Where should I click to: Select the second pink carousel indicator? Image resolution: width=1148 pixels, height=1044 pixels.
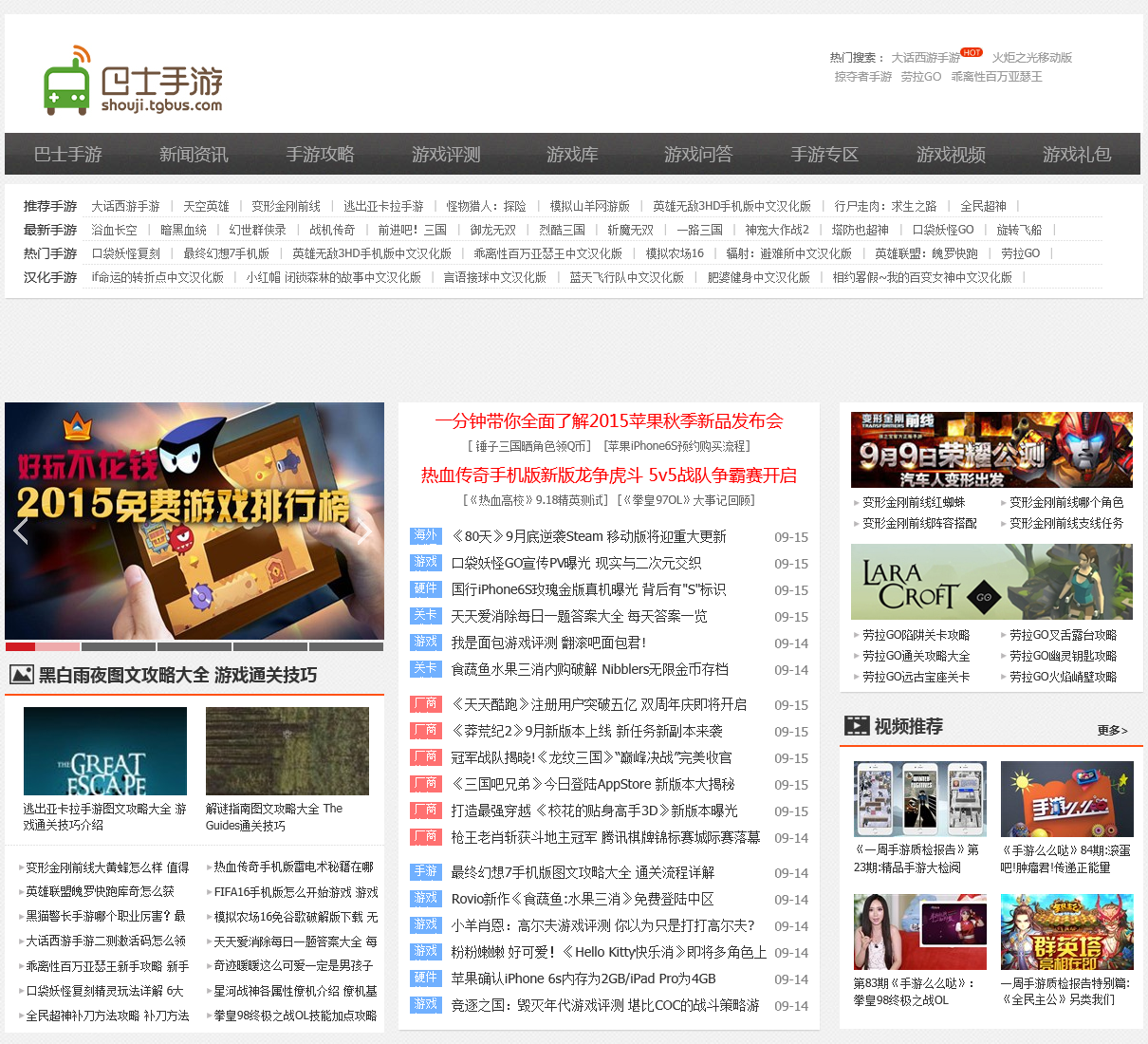[x=58, y=647]
